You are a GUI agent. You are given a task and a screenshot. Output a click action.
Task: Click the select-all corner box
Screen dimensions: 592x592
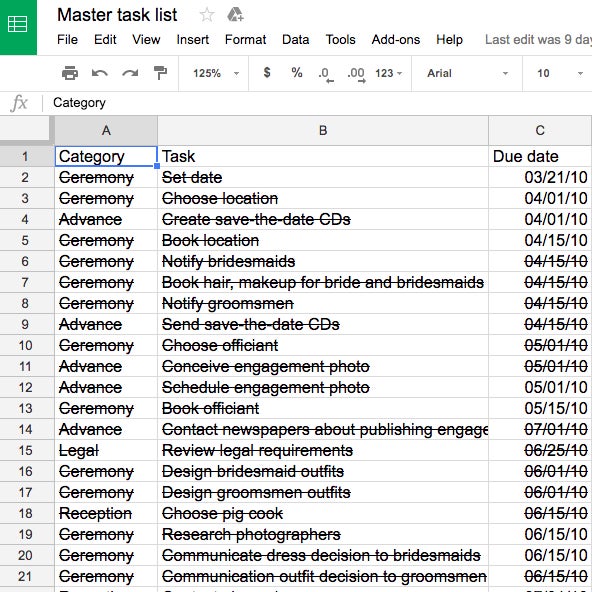(x=26, y=131)
